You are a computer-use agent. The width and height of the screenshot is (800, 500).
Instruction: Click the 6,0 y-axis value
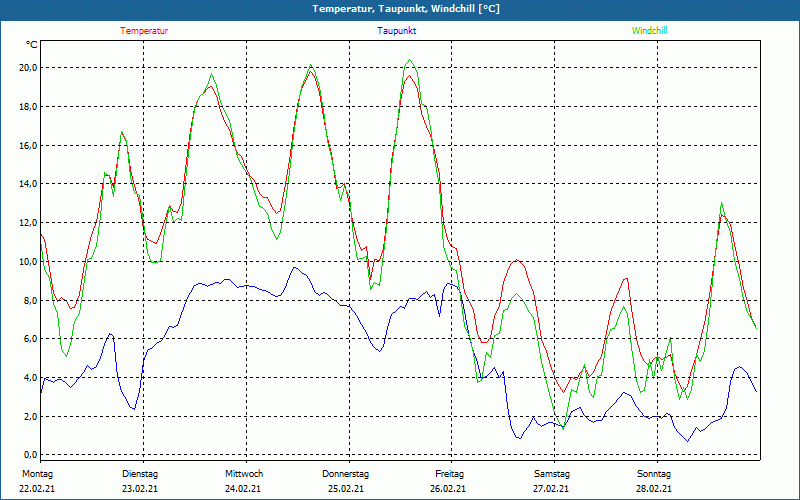[30, 339]
